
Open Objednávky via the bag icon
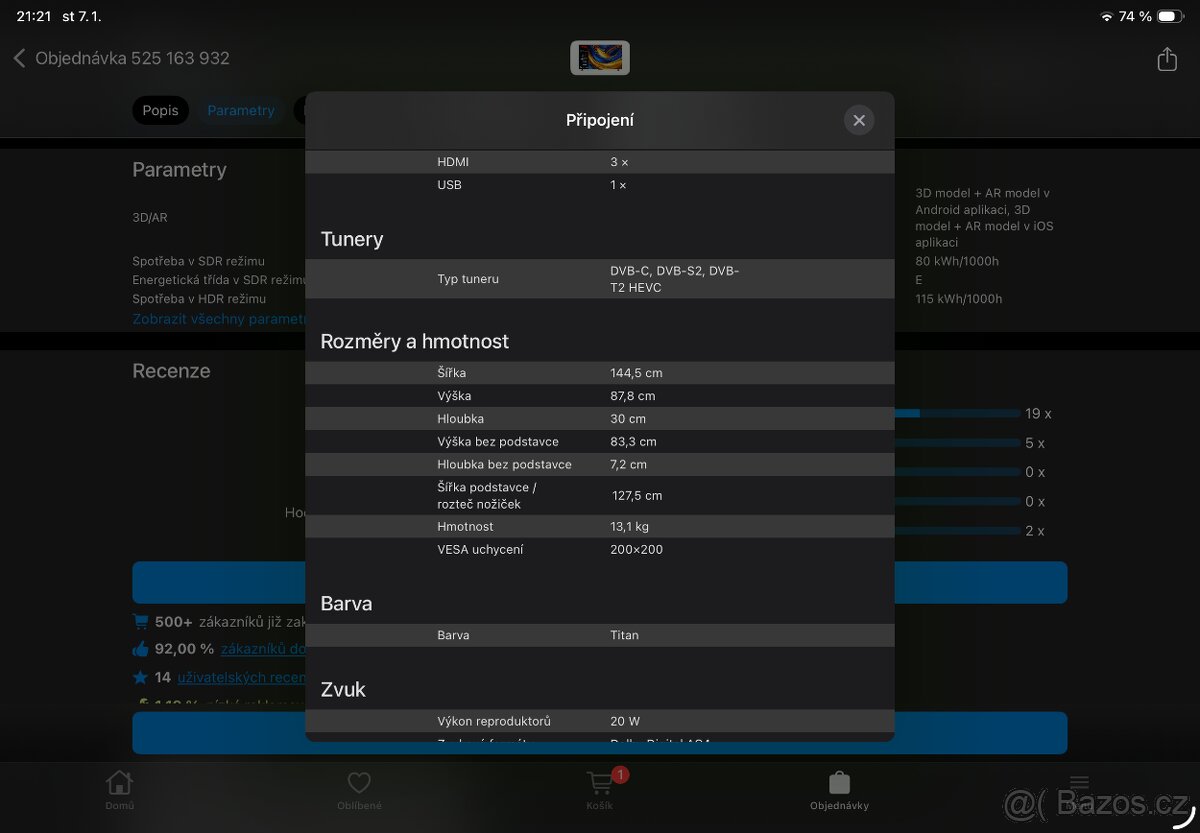click(x=839, y=783)
